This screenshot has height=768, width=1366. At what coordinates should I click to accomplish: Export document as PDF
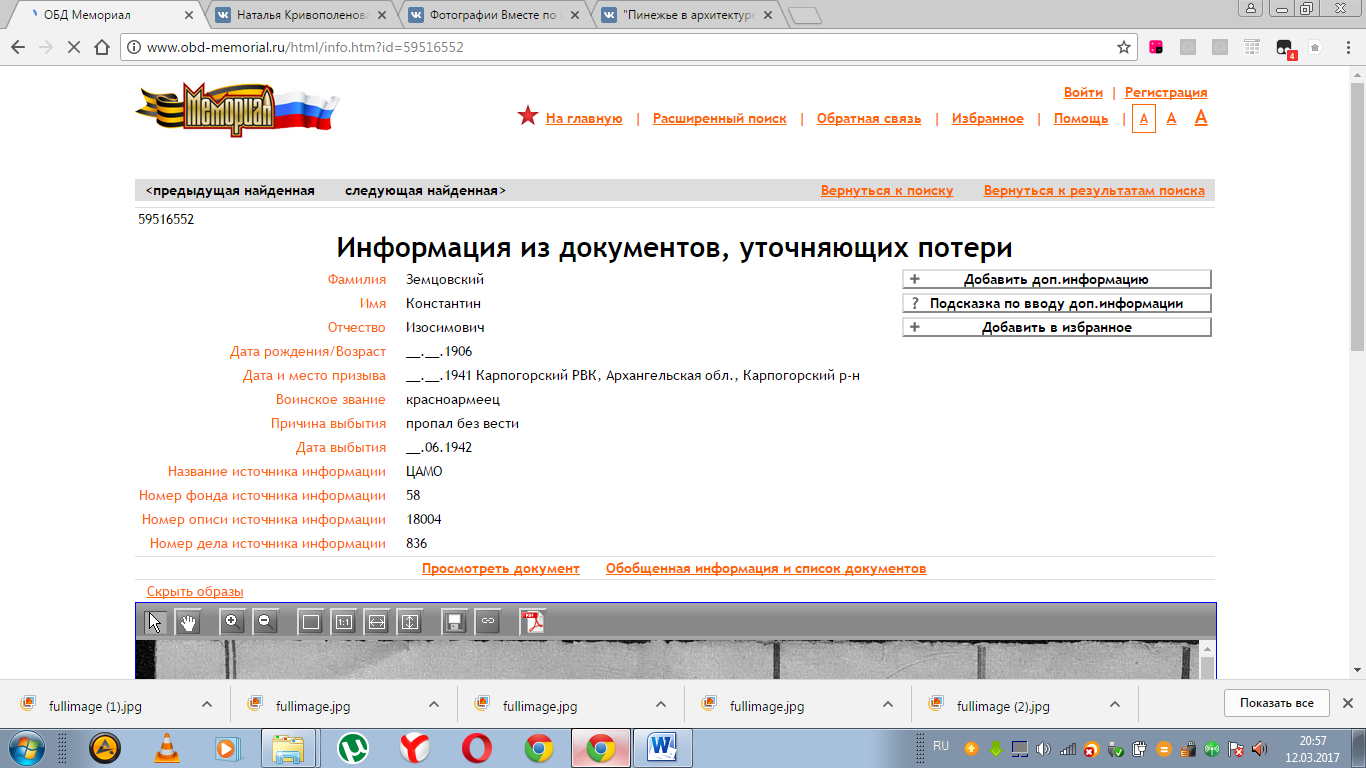(x=533, y=622)
